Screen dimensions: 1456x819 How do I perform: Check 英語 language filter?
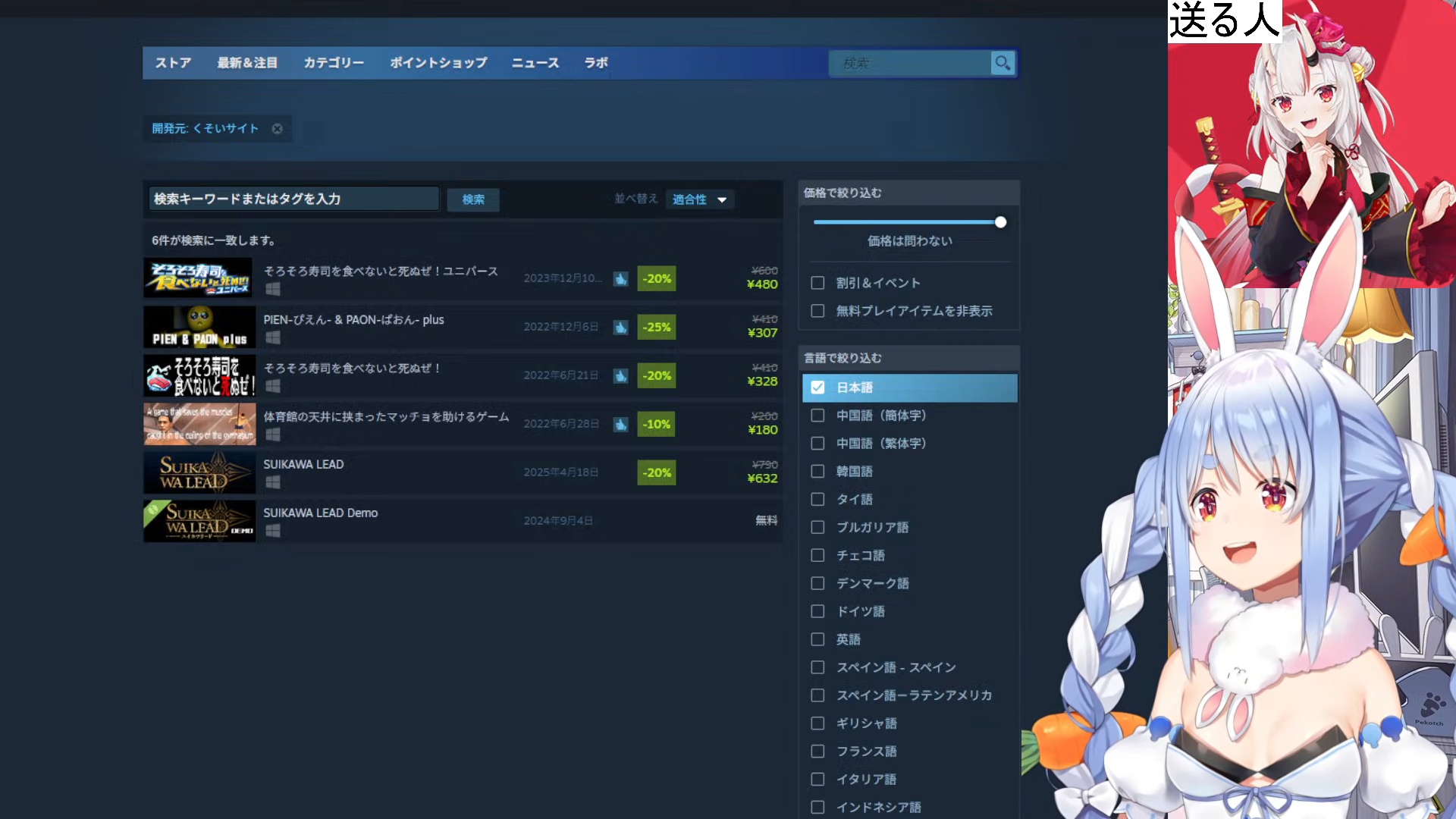[817, 640]
